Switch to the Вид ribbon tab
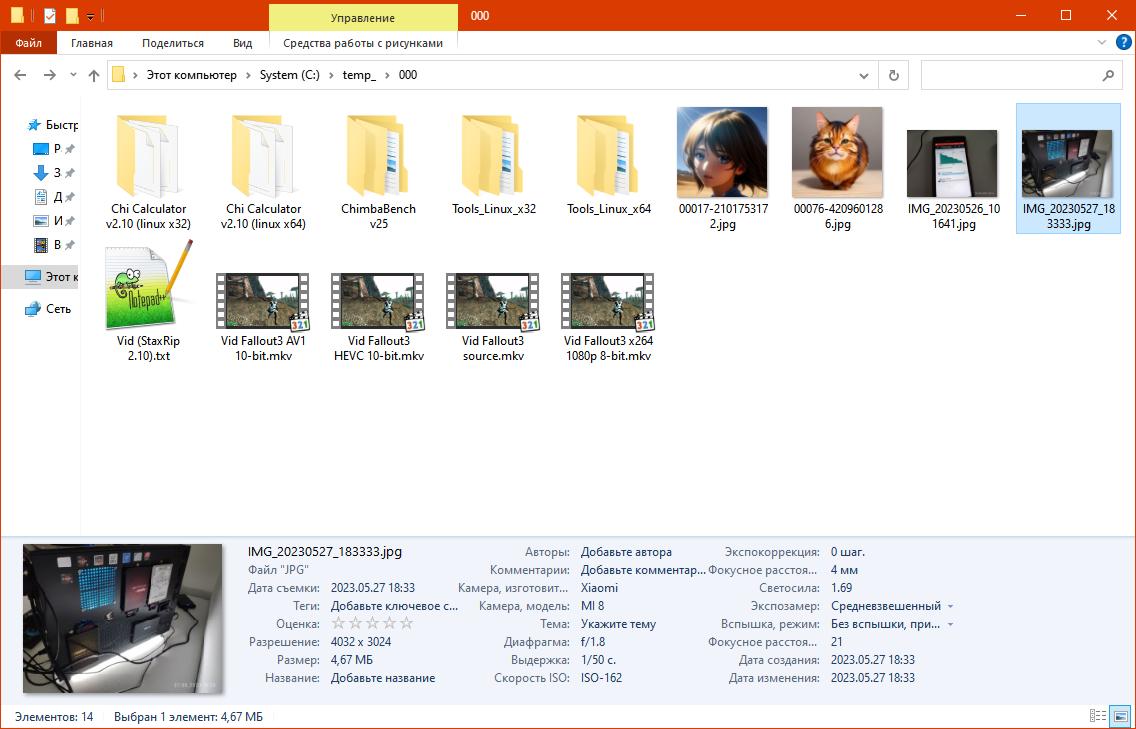The height and width of the screenshot is (729, 1136). (x=243, y=43)
